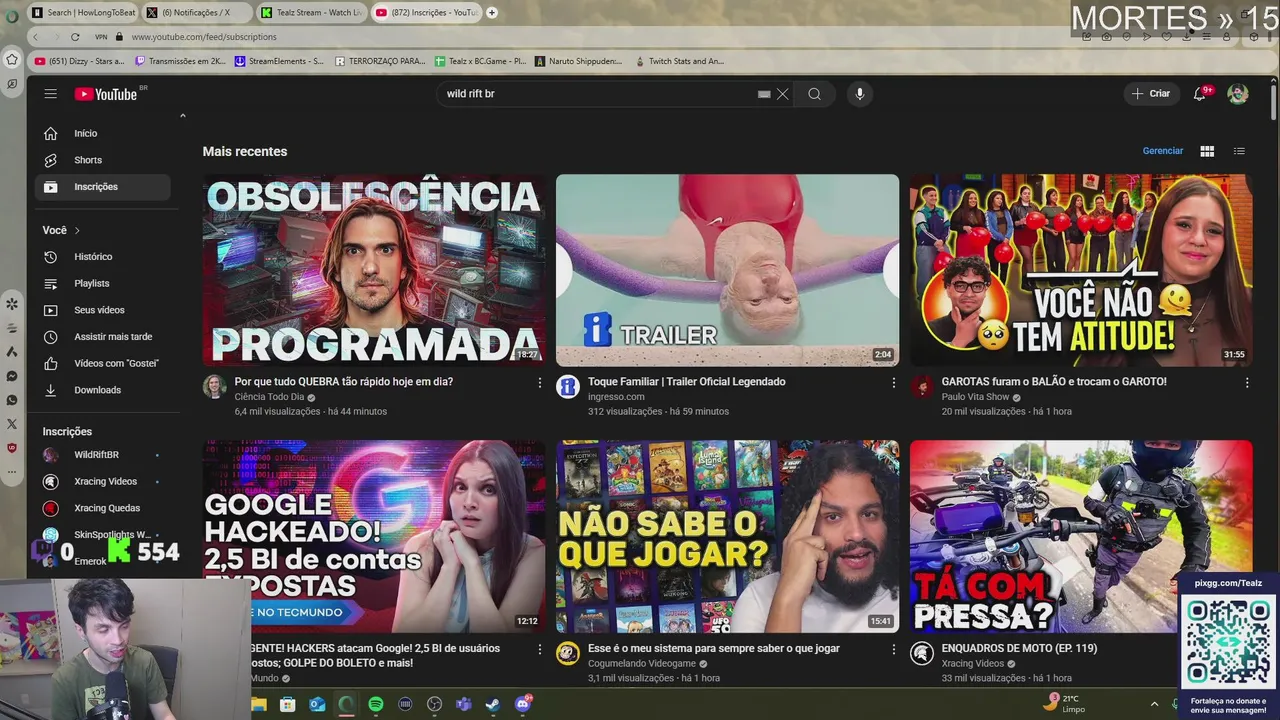The image size is (1280, 720).
Task: Open WildRiftBR channel subscription
Action: pos(102,455)
